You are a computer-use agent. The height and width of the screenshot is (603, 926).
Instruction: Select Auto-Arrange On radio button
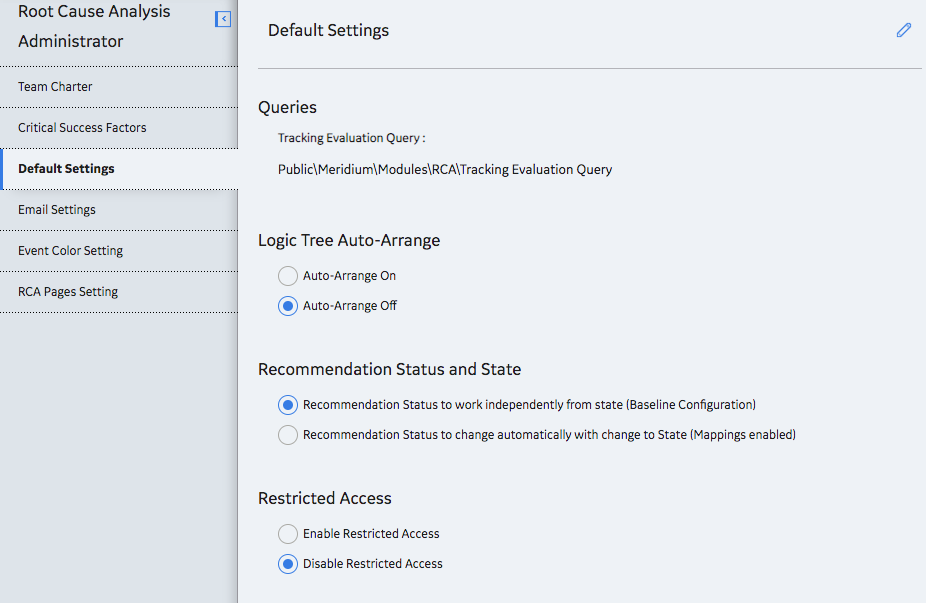click(x=288, y=276)
